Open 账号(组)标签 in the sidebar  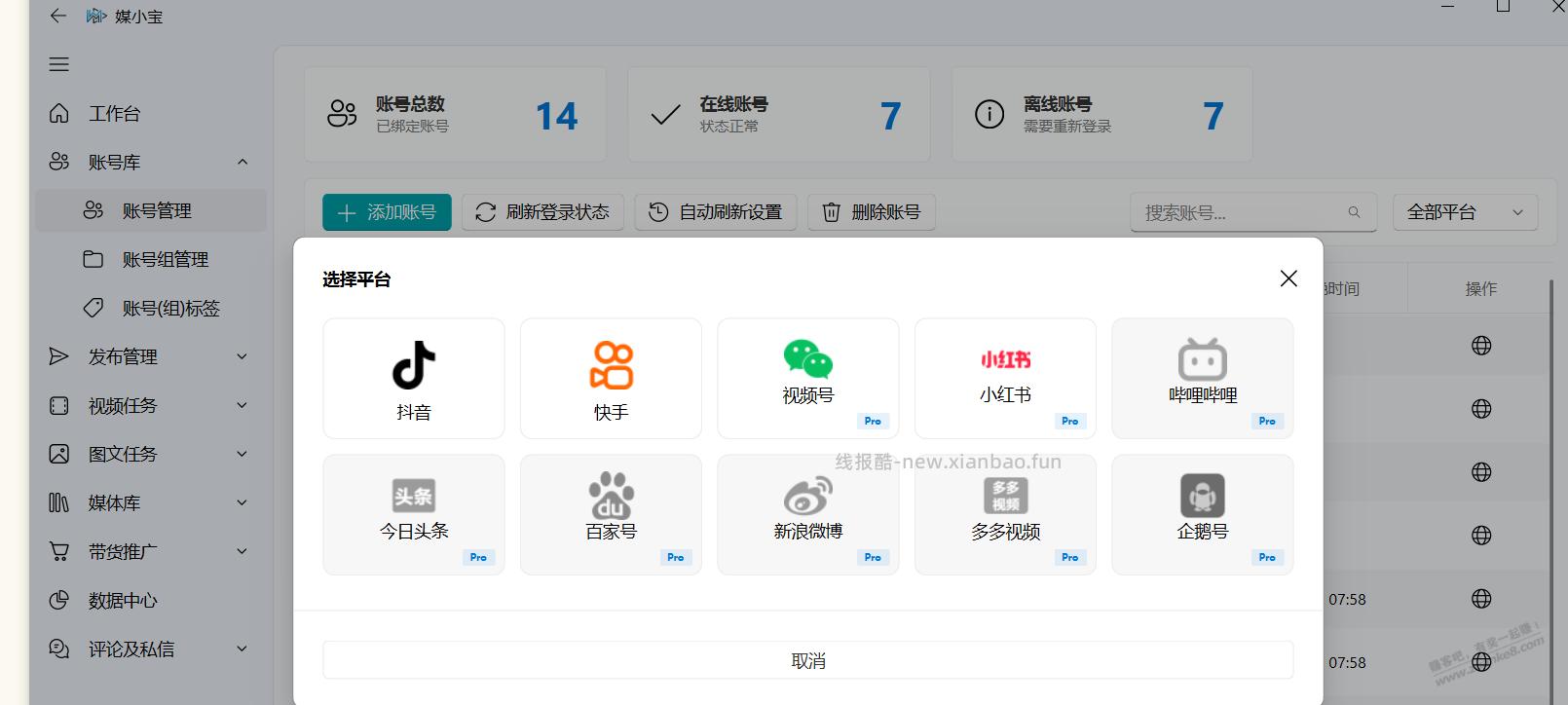151,308
